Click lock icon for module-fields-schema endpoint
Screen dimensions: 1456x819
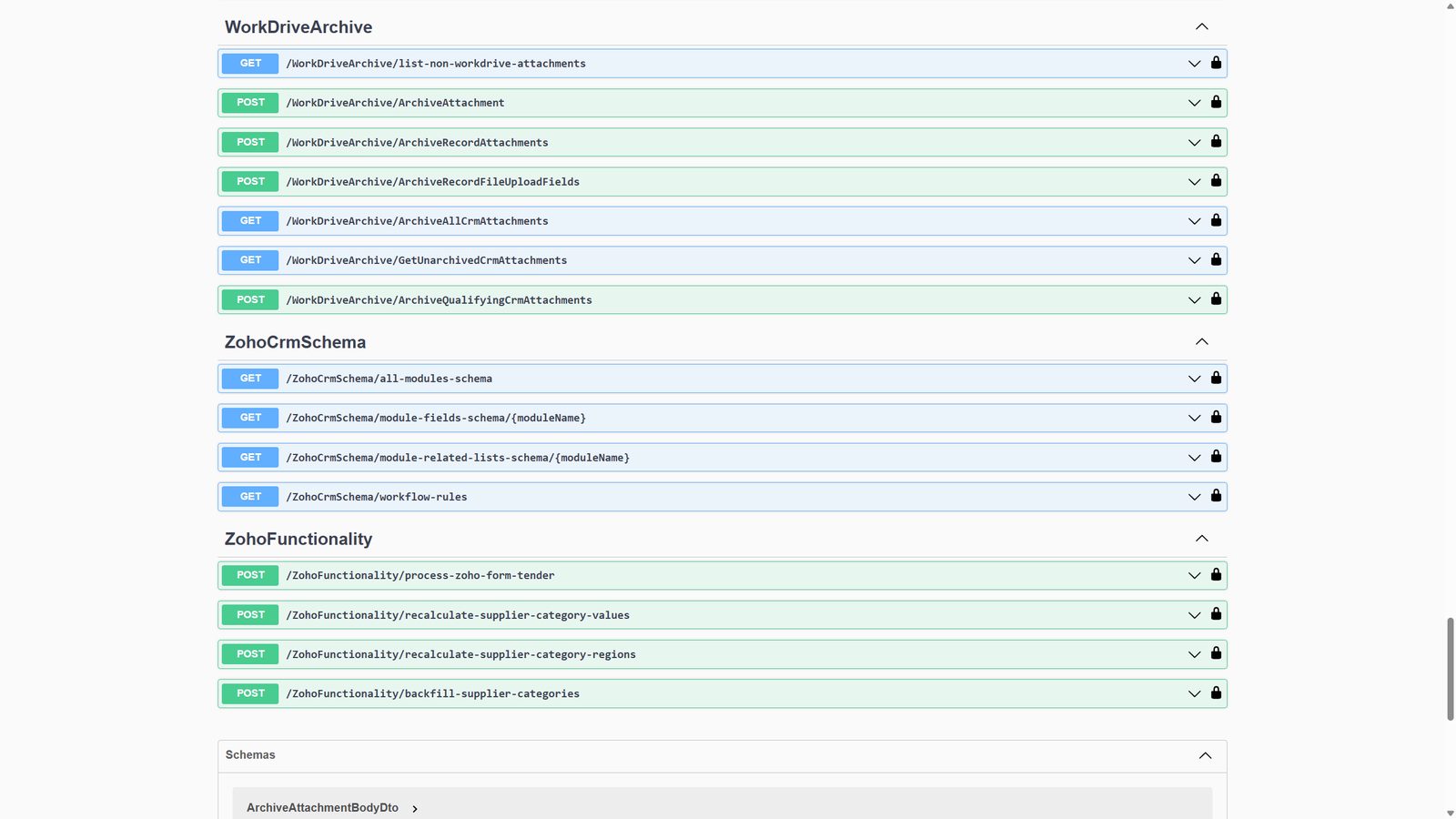(1216, 417)
